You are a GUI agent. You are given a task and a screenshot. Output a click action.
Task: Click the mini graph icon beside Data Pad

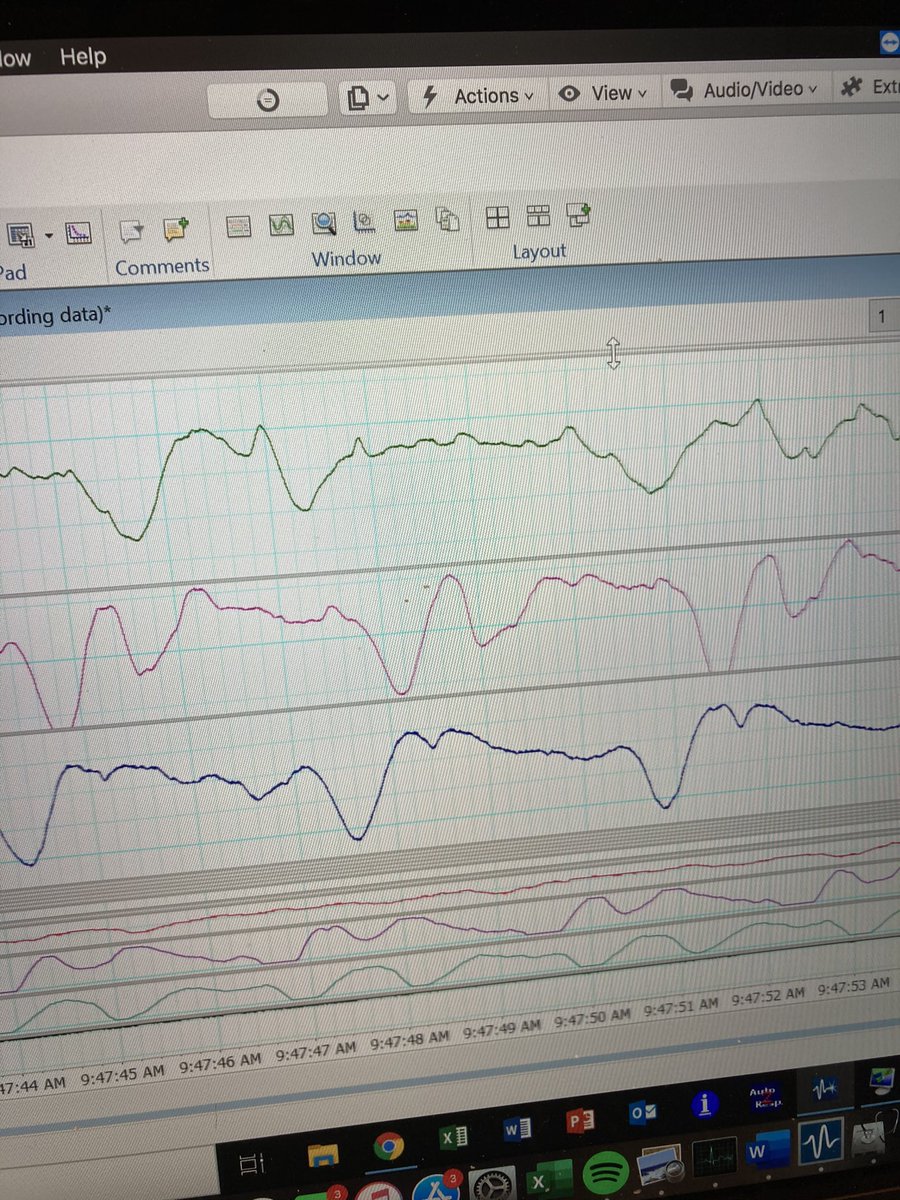tap(79, 234)
